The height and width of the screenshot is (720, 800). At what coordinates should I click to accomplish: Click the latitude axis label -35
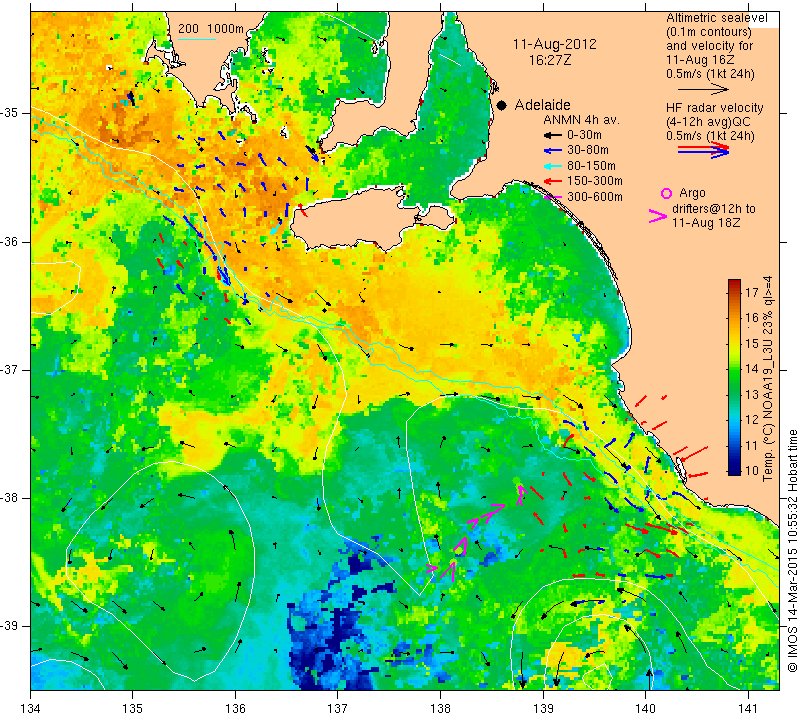click(x=10, y=113)
